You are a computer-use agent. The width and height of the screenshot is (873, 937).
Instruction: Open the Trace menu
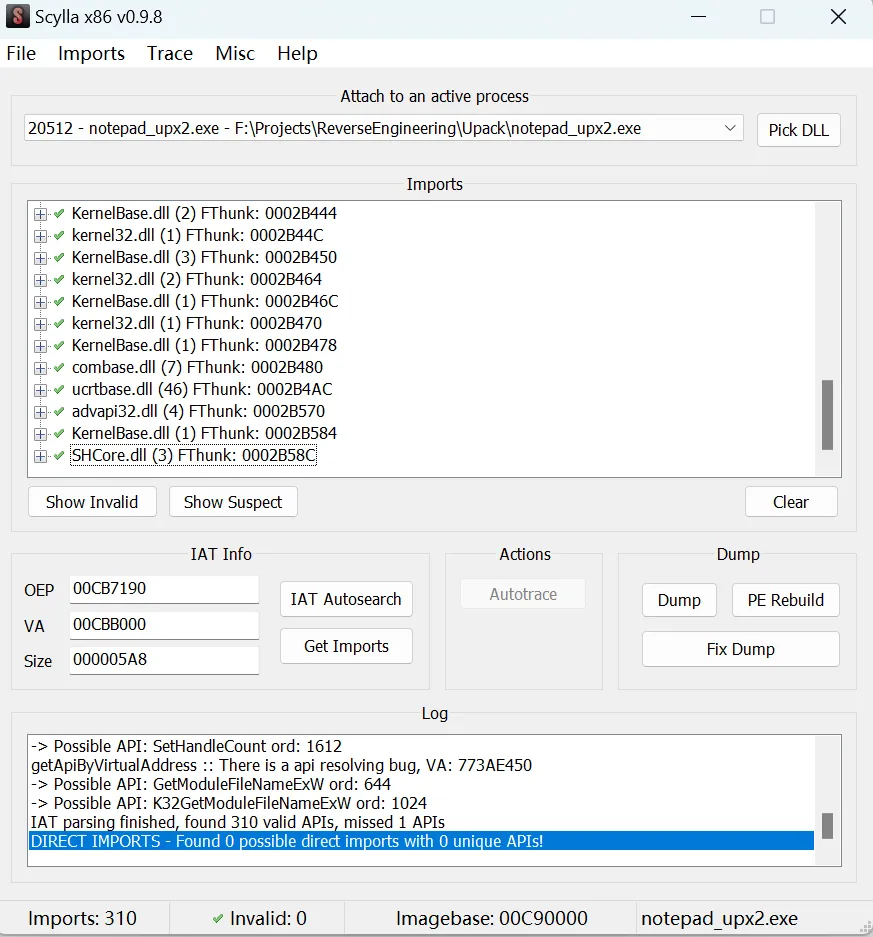coord(169,54)
